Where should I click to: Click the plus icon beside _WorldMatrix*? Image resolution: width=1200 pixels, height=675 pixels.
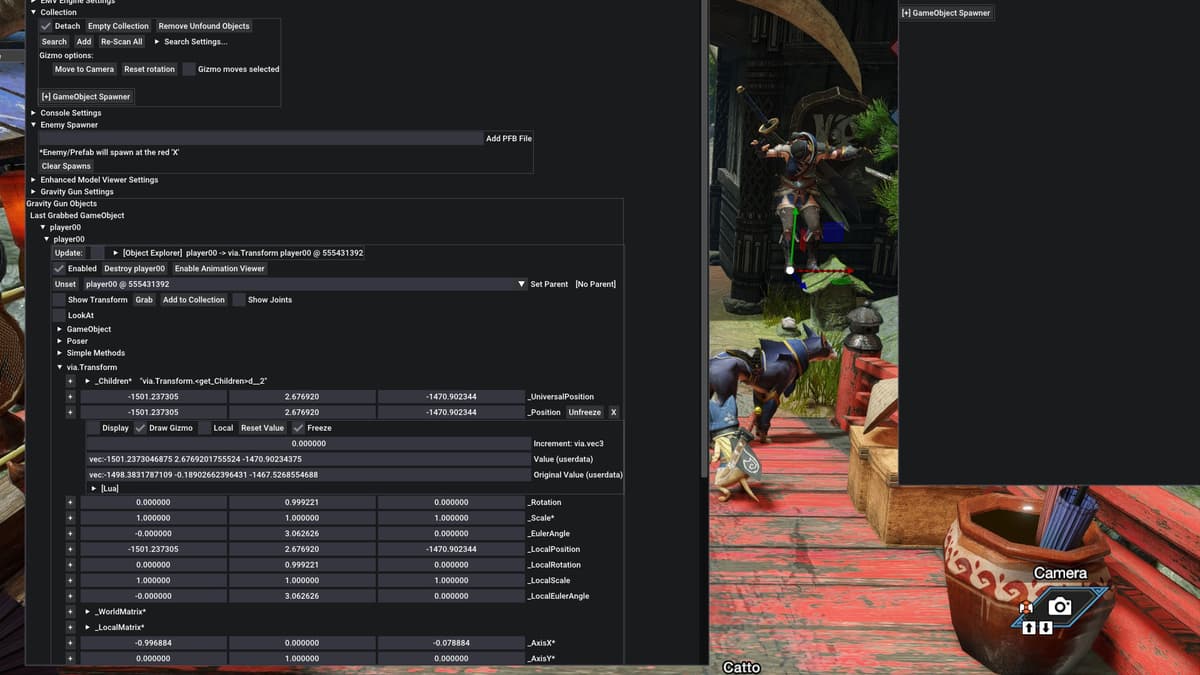click(x=70, y=611)
